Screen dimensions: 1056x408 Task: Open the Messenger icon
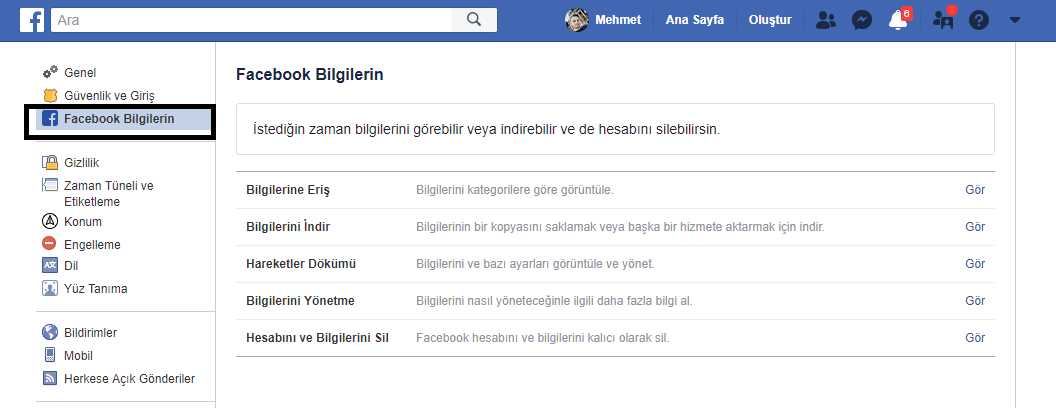click(x=861, y=20)
